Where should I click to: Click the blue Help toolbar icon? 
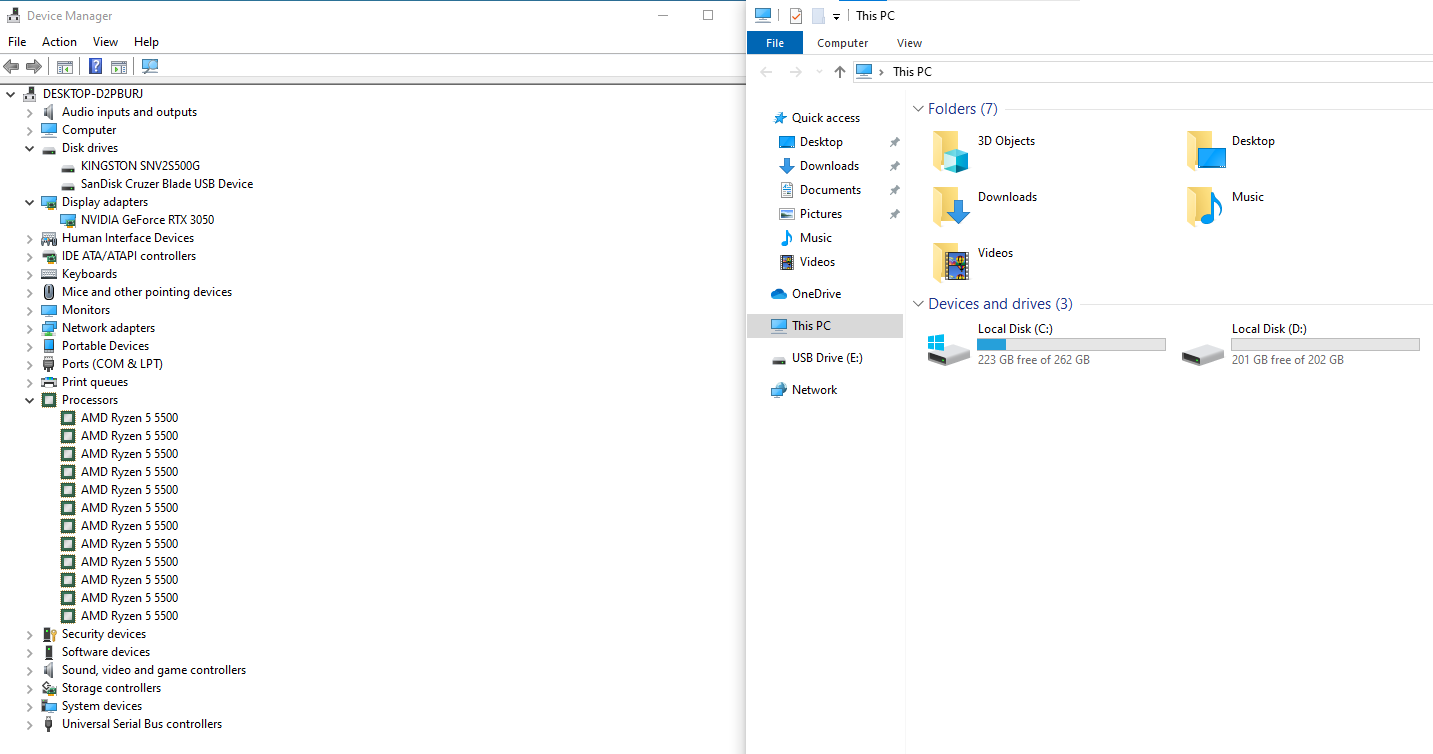pos(95,67)
